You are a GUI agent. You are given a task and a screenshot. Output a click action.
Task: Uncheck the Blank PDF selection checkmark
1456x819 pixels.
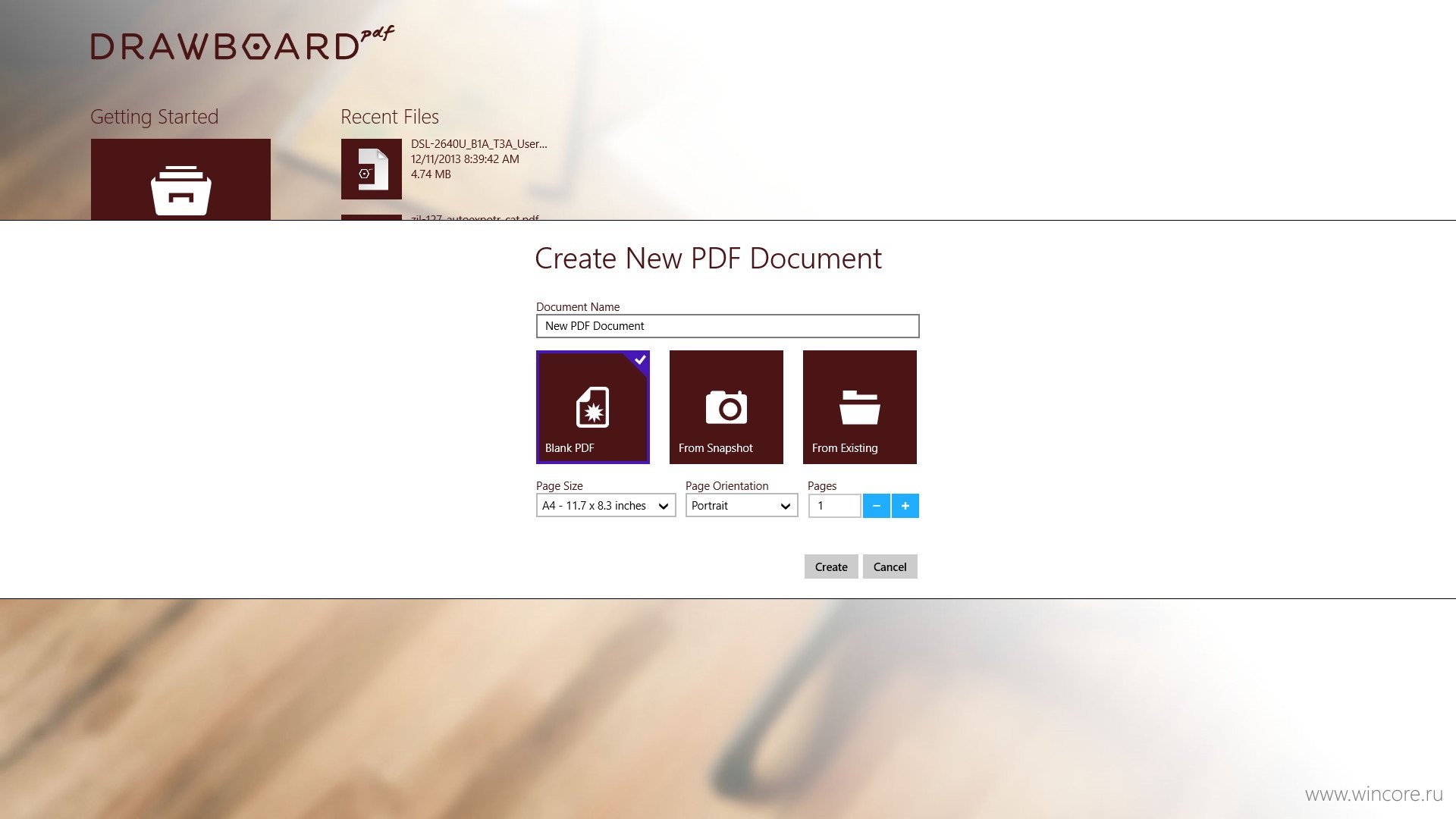pos(640,359)
